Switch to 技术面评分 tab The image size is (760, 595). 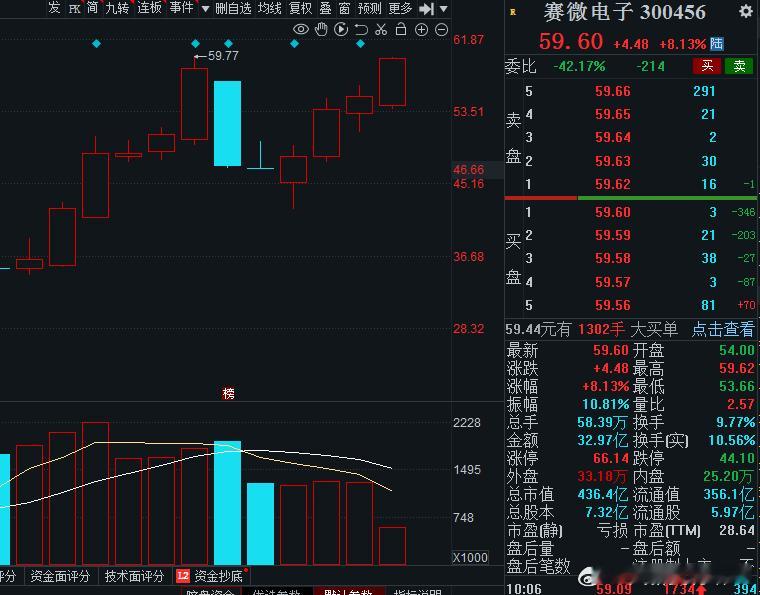coord(134,576)
